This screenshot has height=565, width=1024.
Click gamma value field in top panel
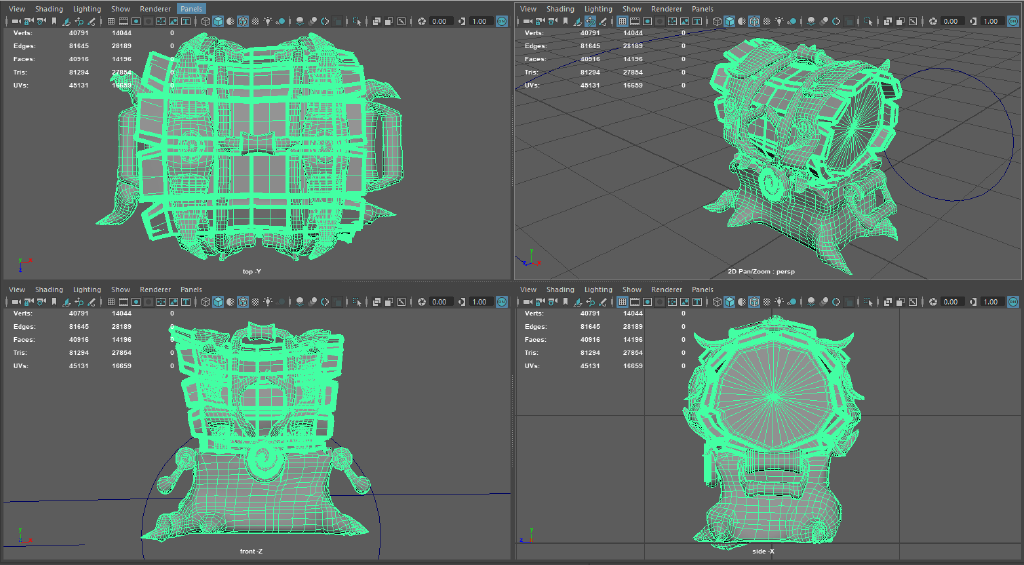[x=481, y=21]
